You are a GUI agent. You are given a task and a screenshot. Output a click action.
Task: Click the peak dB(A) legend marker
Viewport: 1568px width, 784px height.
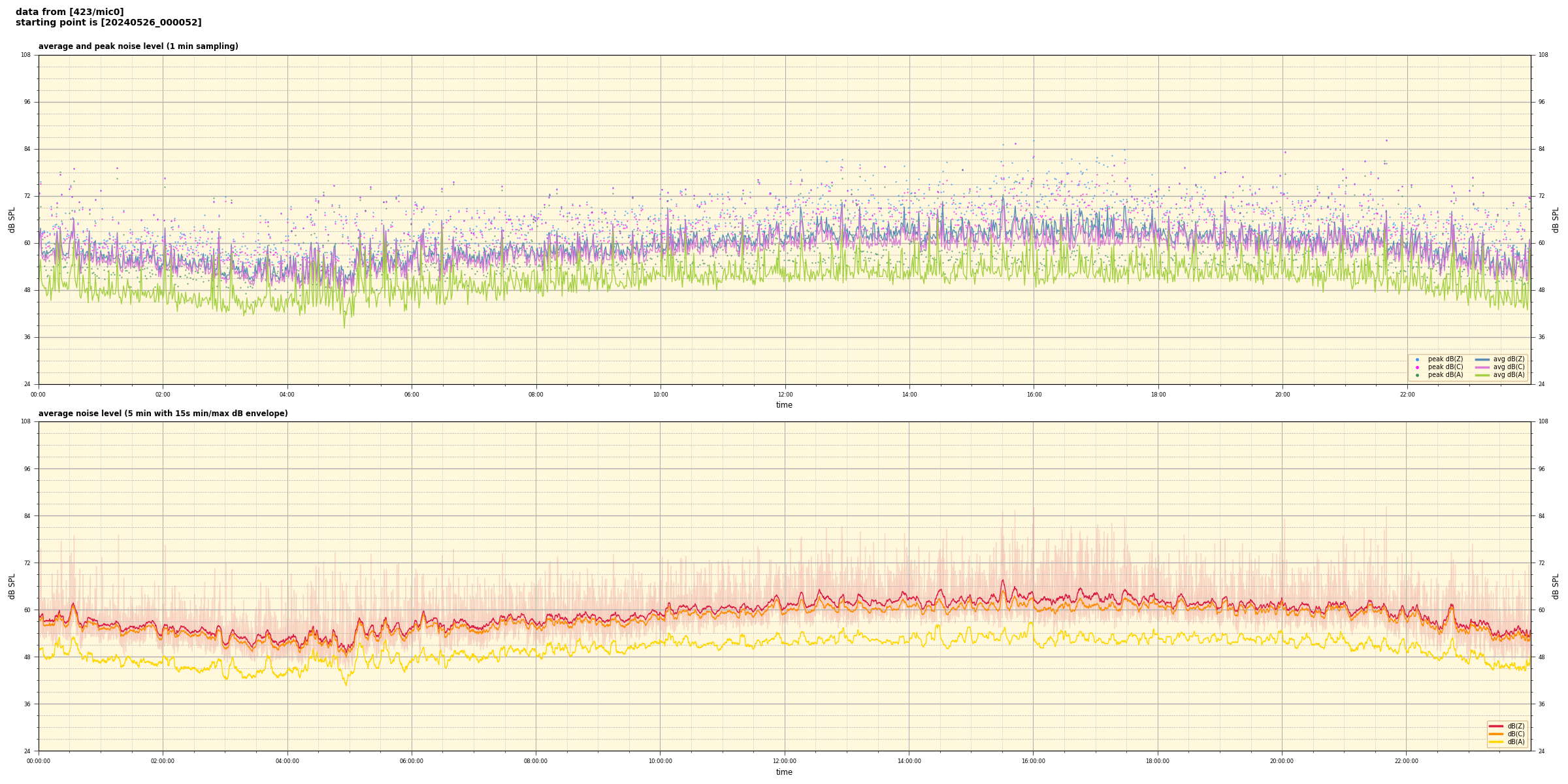(1417, 375)
